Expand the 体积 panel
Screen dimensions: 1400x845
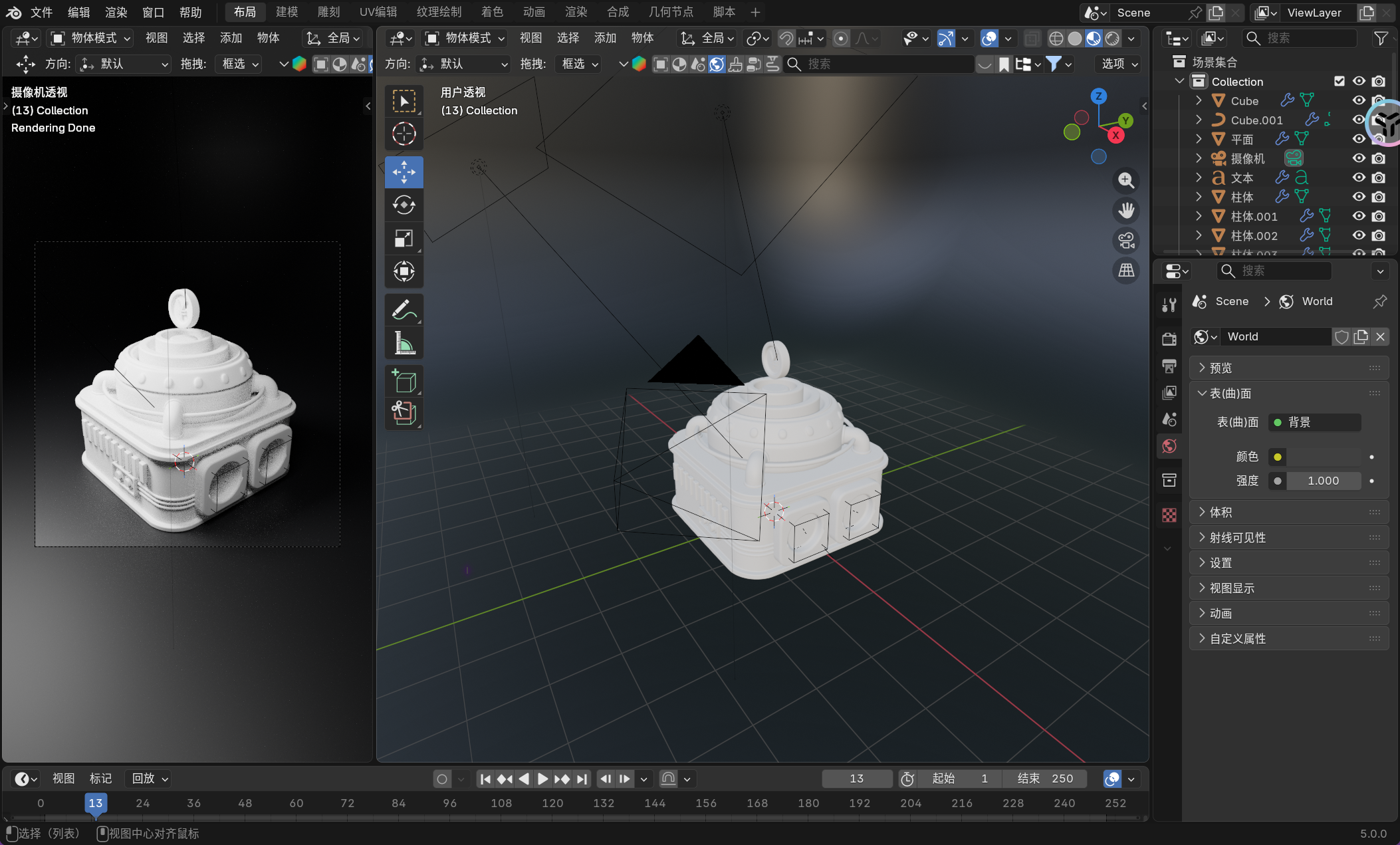[1221, 512]
